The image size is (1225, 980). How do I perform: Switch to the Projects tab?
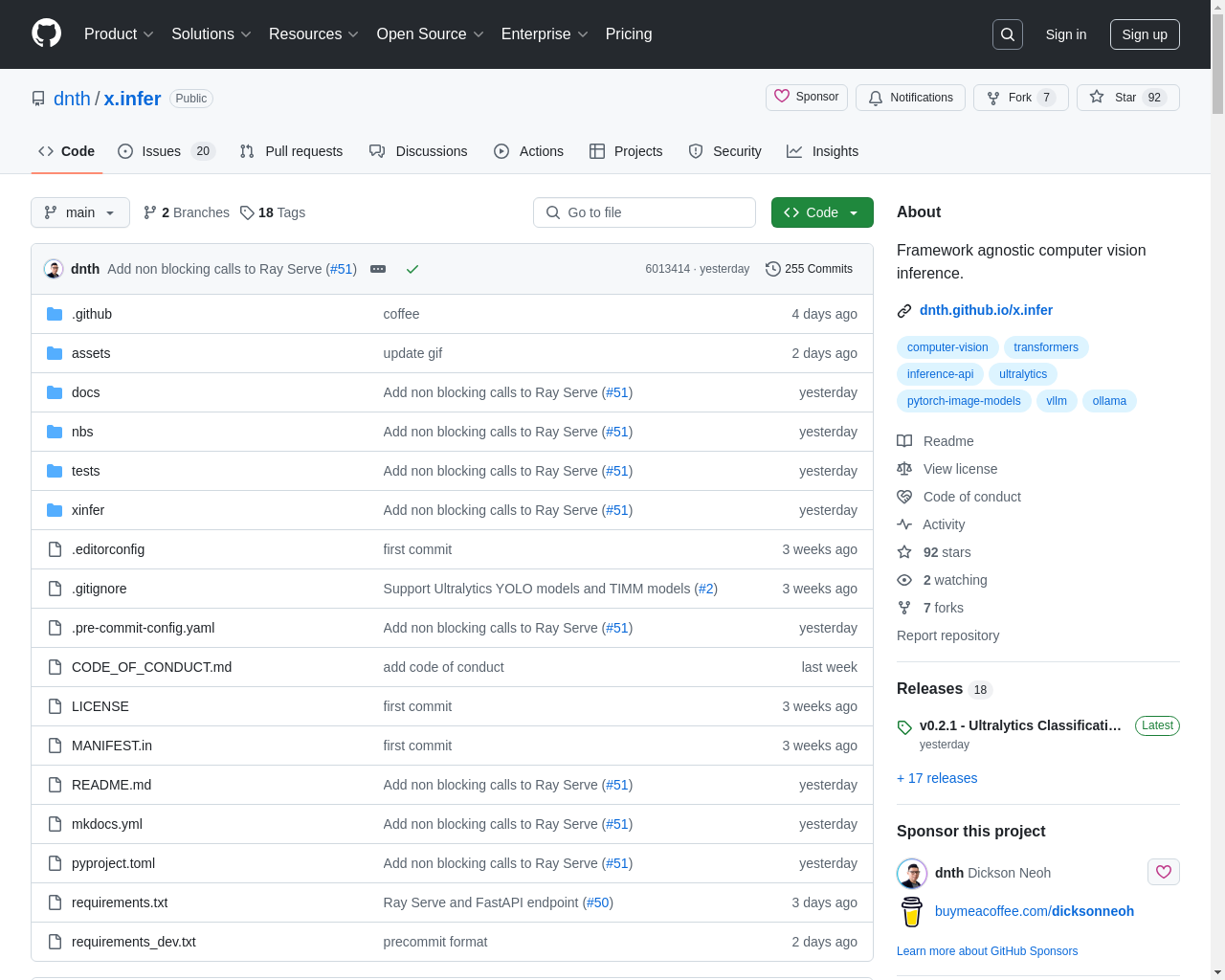[x=626, y=151]
